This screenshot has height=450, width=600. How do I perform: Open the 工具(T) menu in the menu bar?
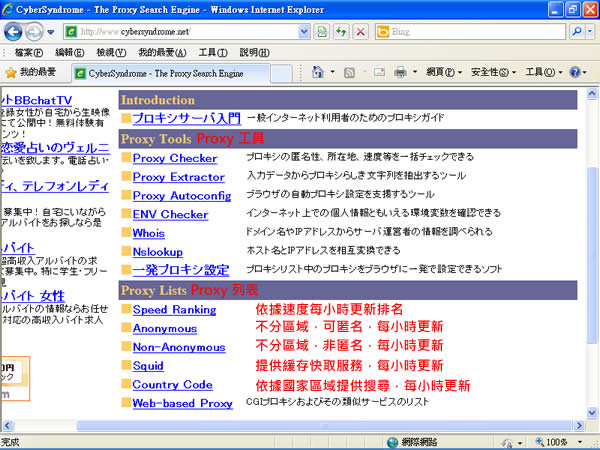(213, 52)
